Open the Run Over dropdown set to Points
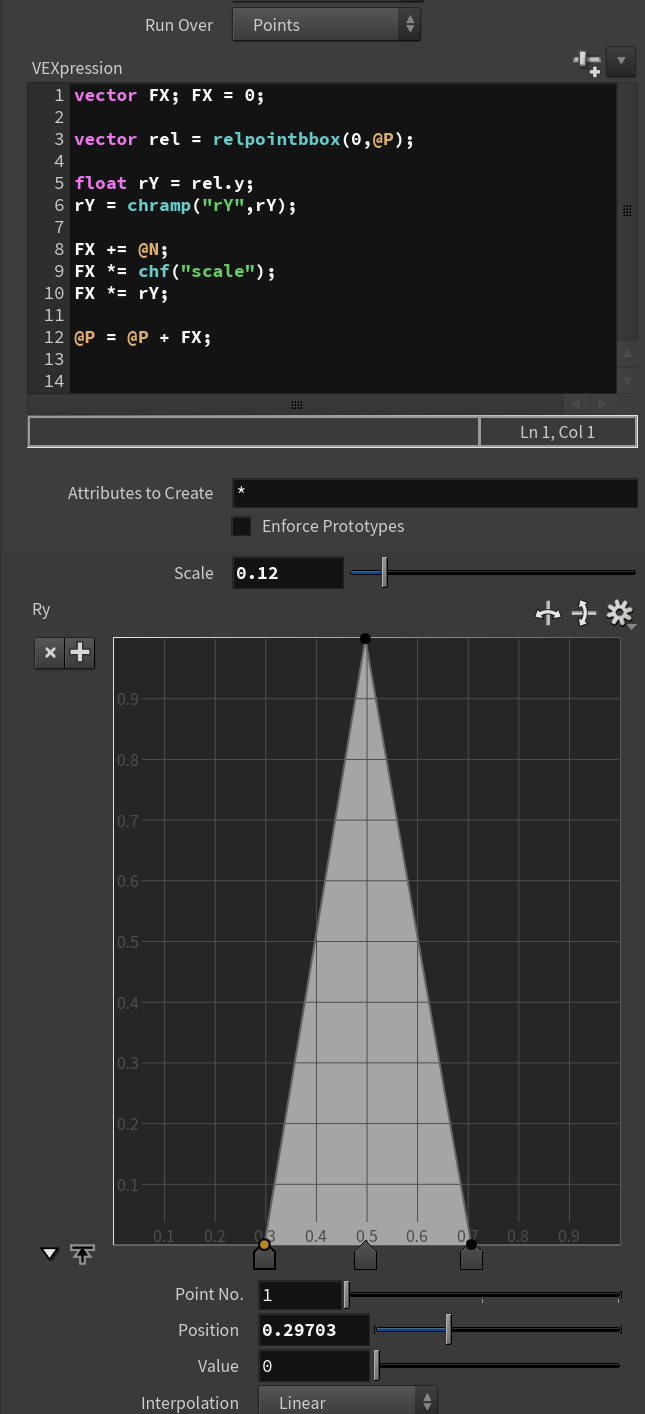 (x=326, y=25)
